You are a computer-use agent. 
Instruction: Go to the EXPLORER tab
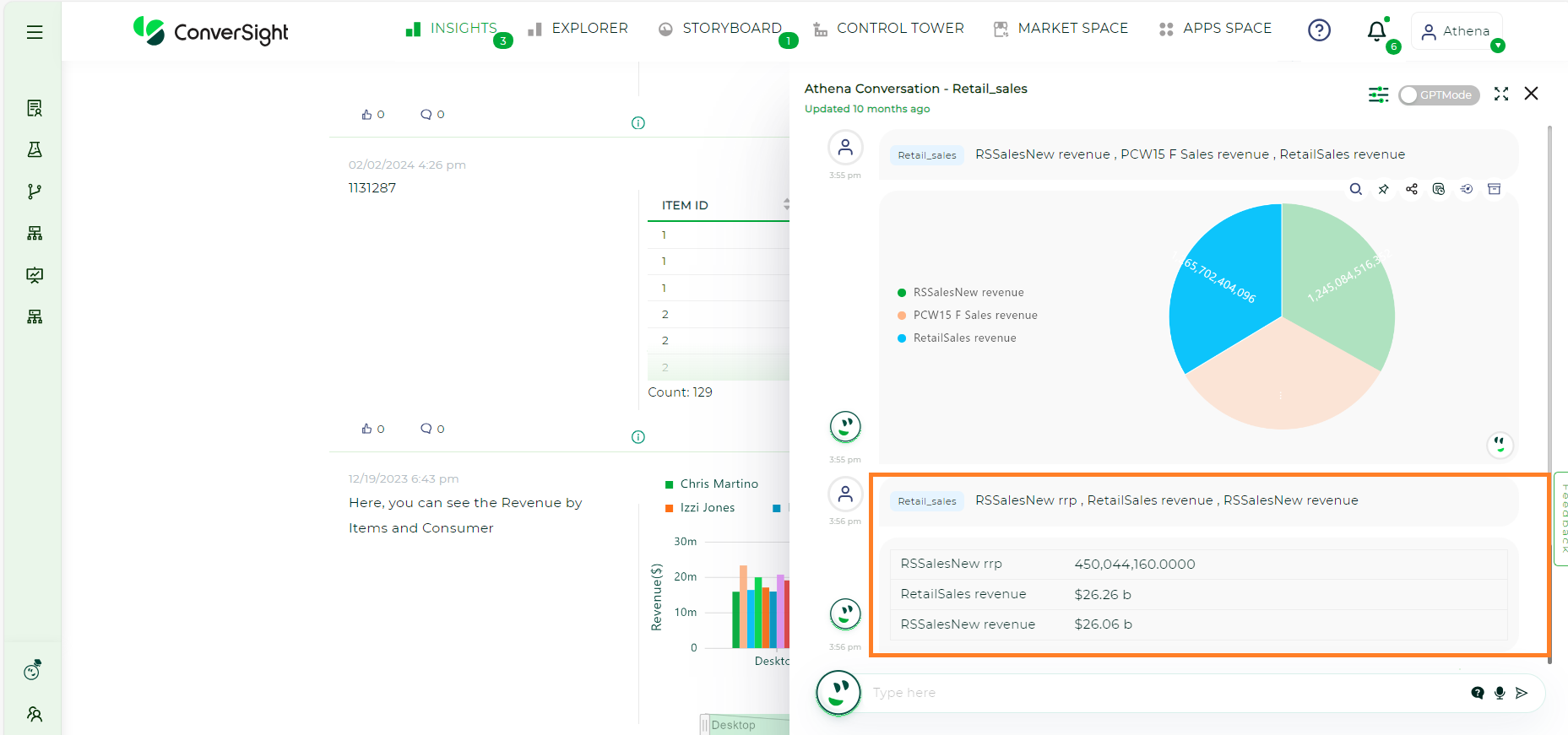click(578, 29)
